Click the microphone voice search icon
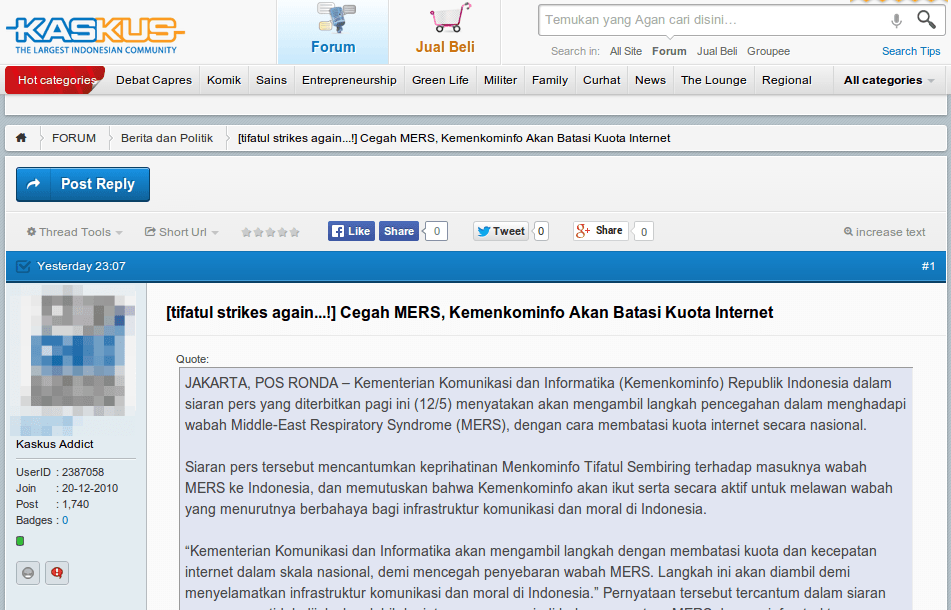The width and height of the screenshot is (951, 610). coord(896,21)
